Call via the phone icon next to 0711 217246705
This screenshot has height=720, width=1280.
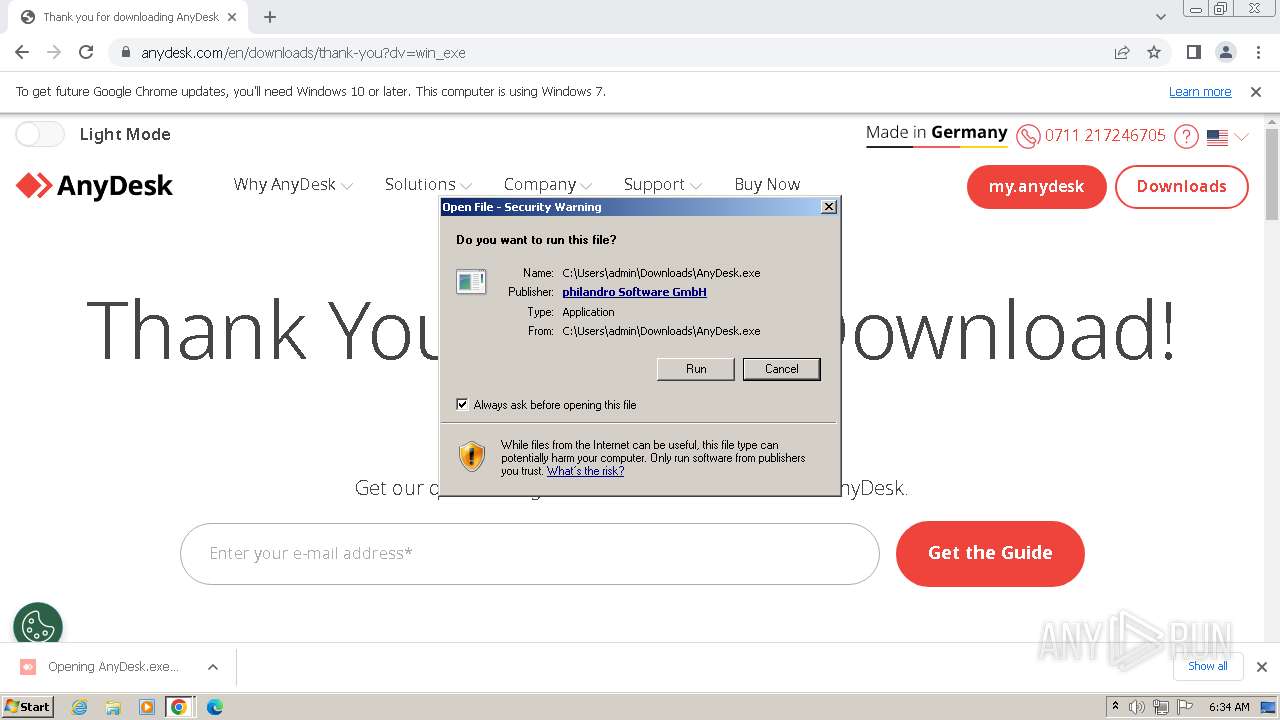(1028, 136)
